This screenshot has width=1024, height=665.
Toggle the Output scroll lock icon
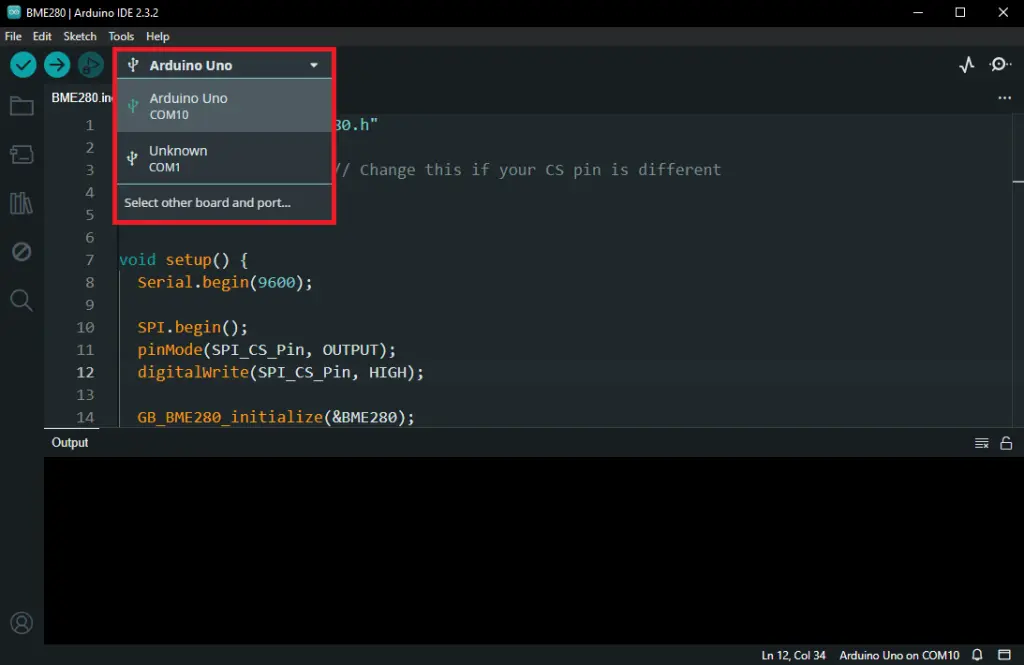point(1006,444)
